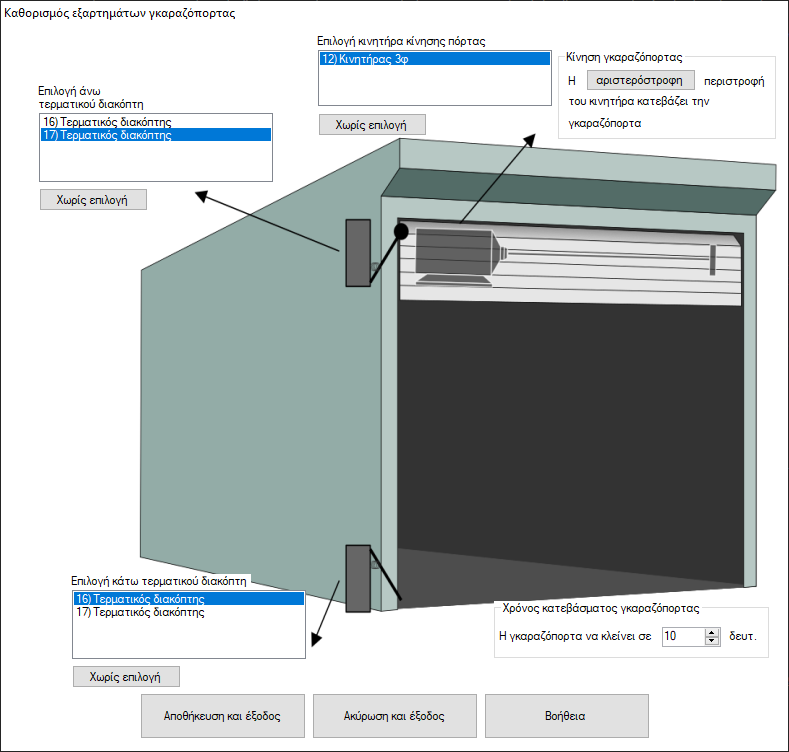The height and width of the screenshot is (752, 789).
Task: Decrease the garage door closing time by one
Action: click(712, 640)
